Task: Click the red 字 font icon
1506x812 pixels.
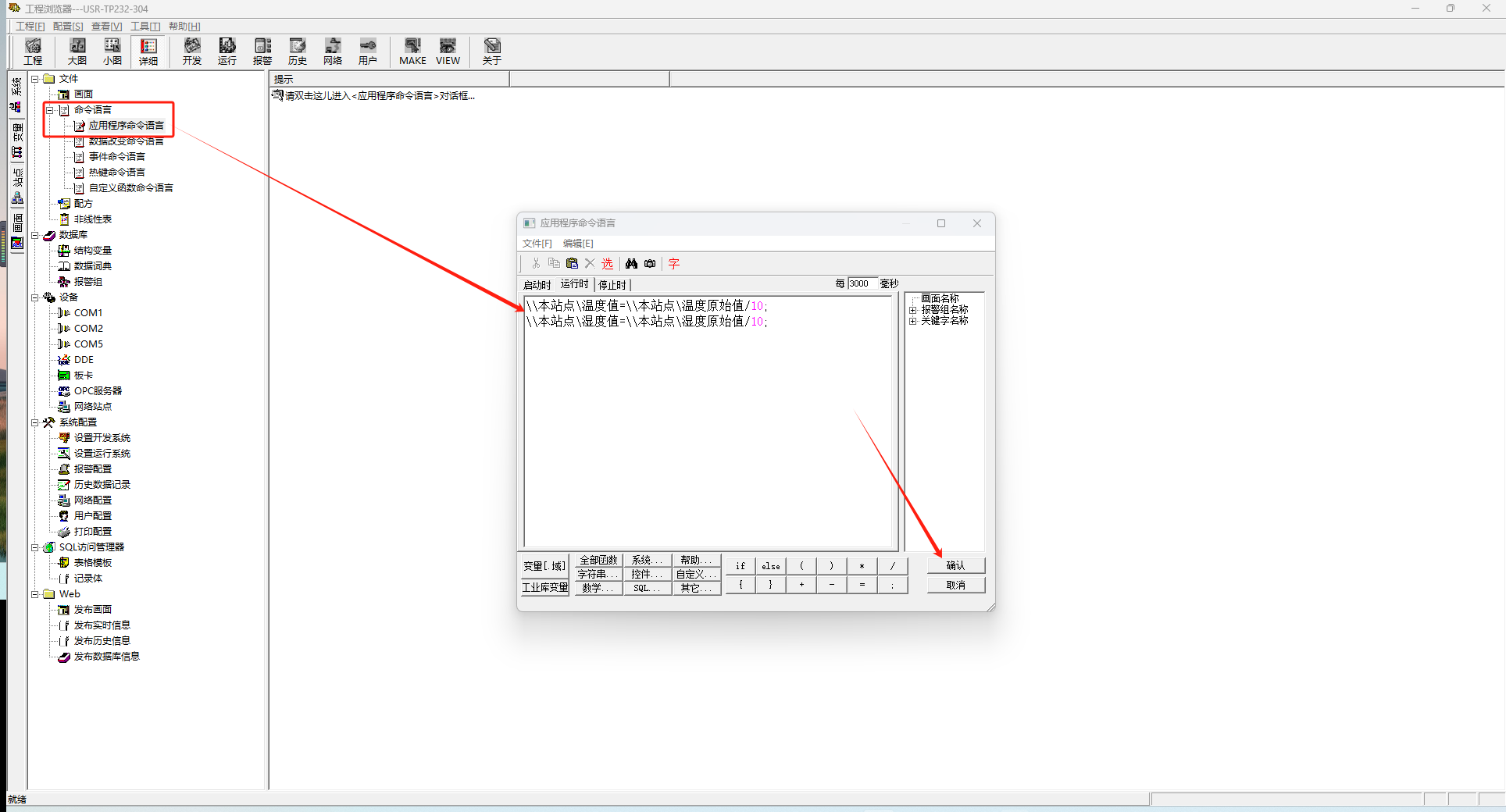Action: click(674, 264)
